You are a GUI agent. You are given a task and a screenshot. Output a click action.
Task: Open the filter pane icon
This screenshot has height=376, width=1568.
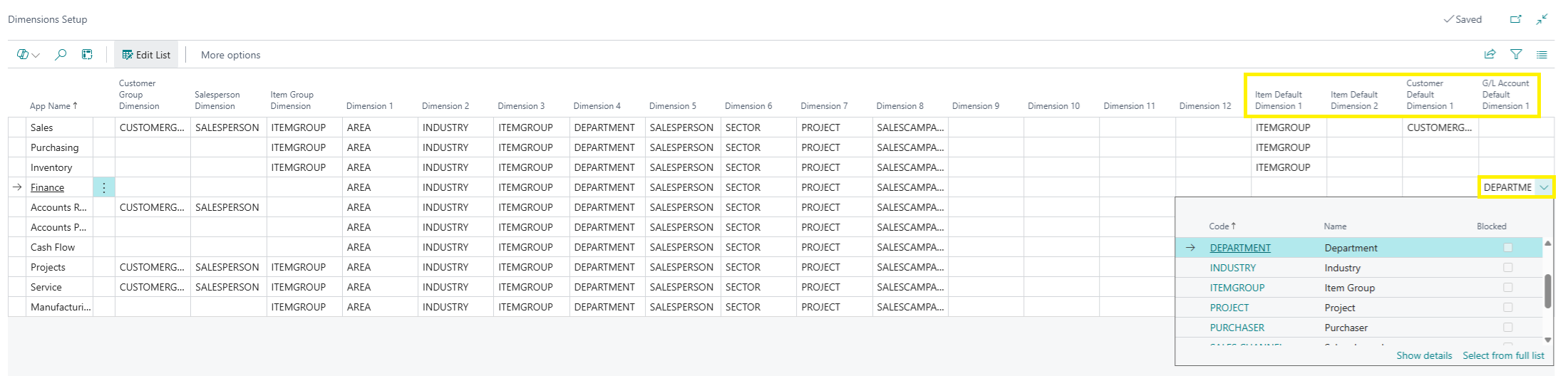pyautogui.click(x=1516, y=54)
